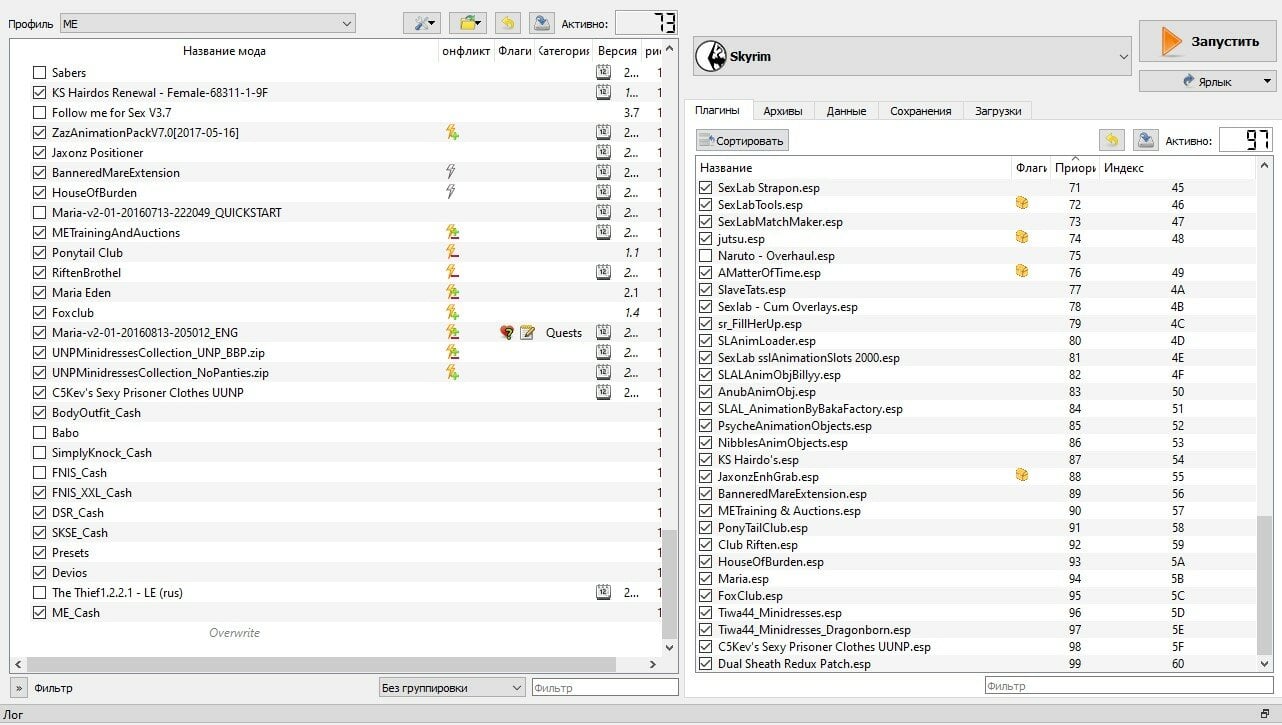Viewport: 1282px width, 725px height.
Task: Click conflict icon in Maria Eden row
Action: 452,292
